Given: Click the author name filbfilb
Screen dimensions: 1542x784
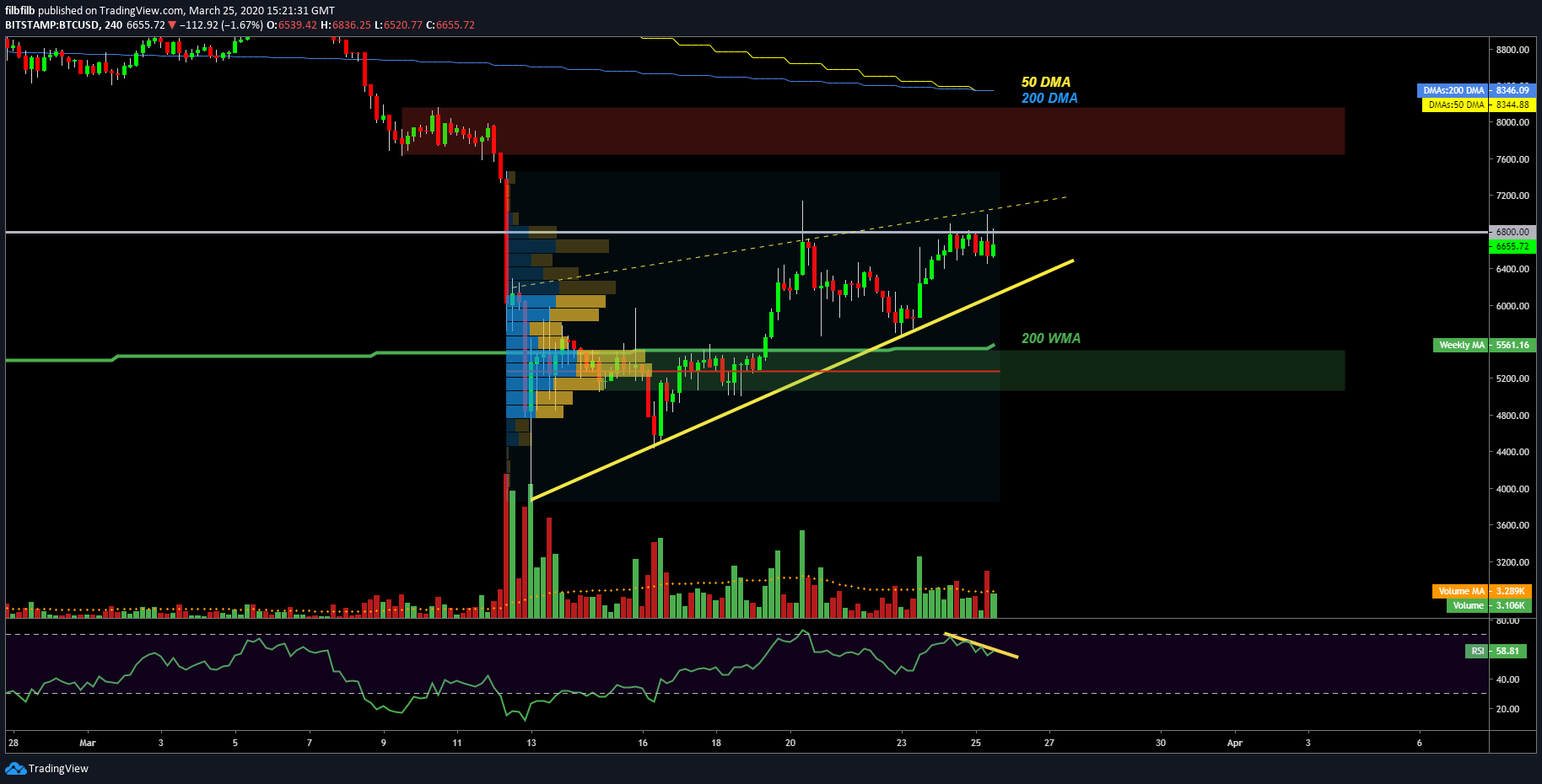Looking at the screenshot, I should (x=20, y=11).
